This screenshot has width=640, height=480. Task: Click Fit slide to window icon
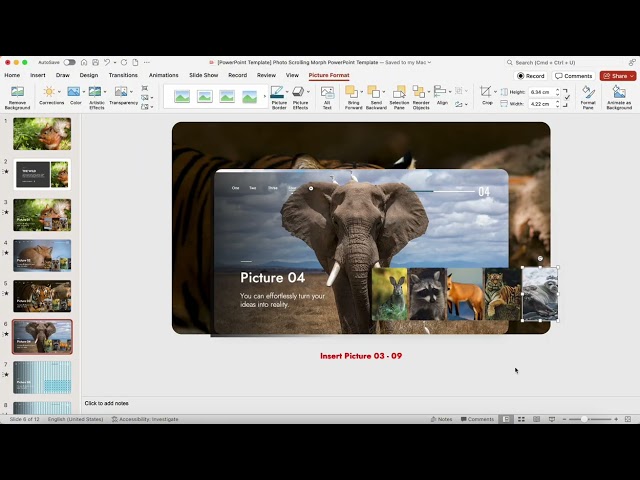[628, 419]
